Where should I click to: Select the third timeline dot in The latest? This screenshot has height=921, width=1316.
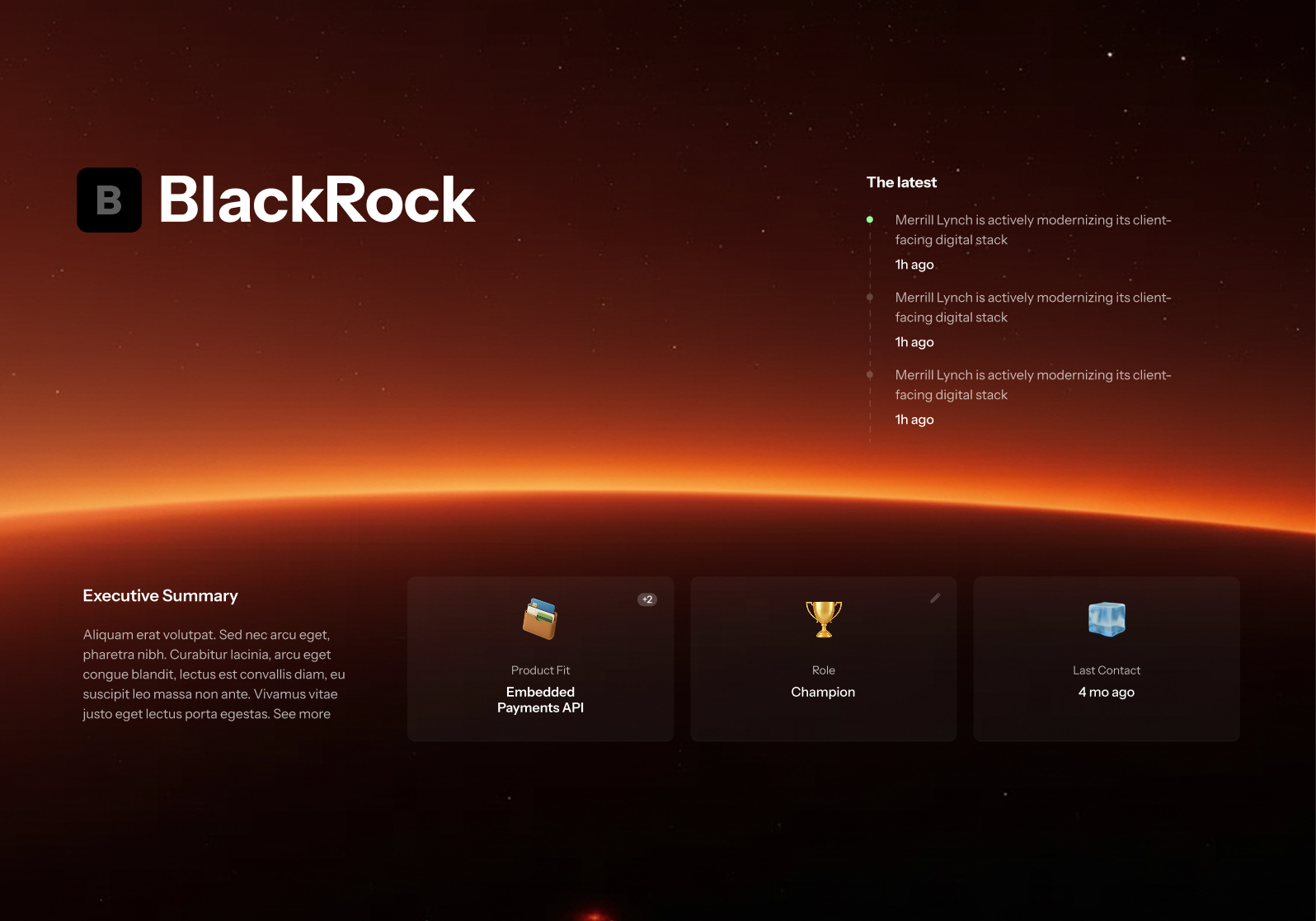[870, 375]
